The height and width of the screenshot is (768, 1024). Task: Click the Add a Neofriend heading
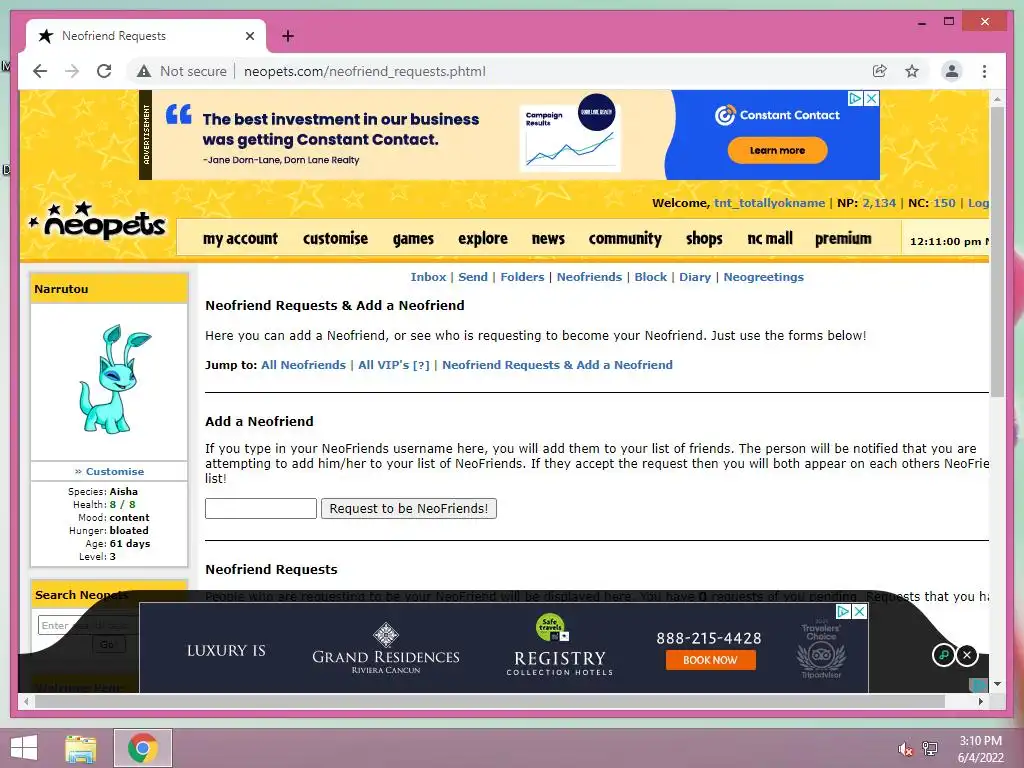pos(259,421)
